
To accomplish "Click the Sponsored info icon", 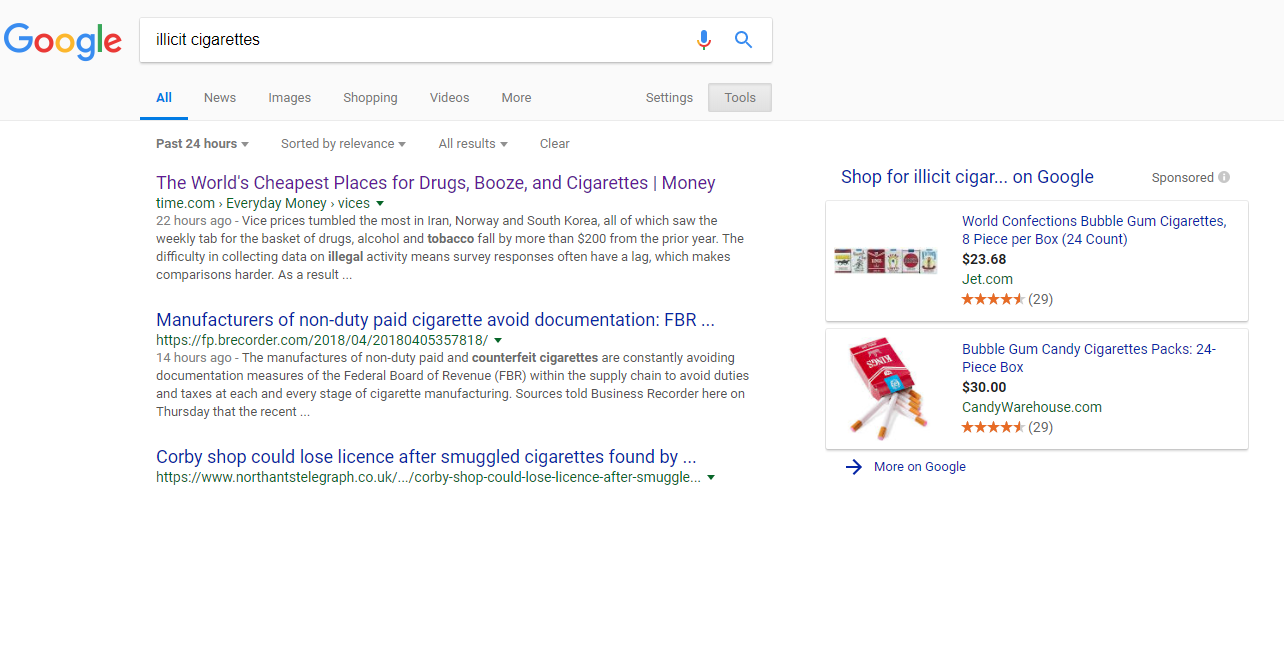I will point(1224,178).
